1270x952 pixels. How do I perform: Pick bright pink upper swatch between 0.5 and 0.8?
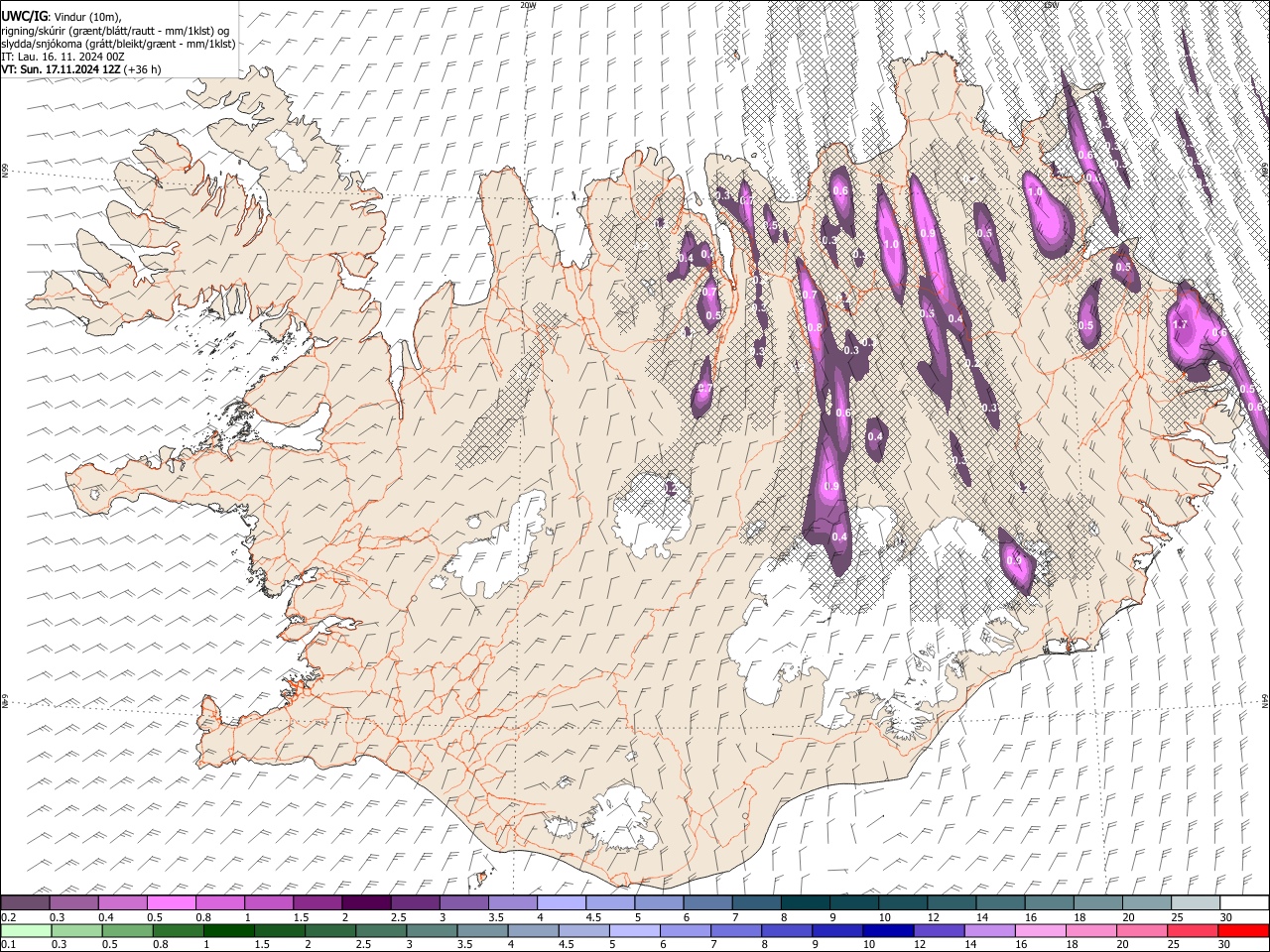[x=172, y=902]
